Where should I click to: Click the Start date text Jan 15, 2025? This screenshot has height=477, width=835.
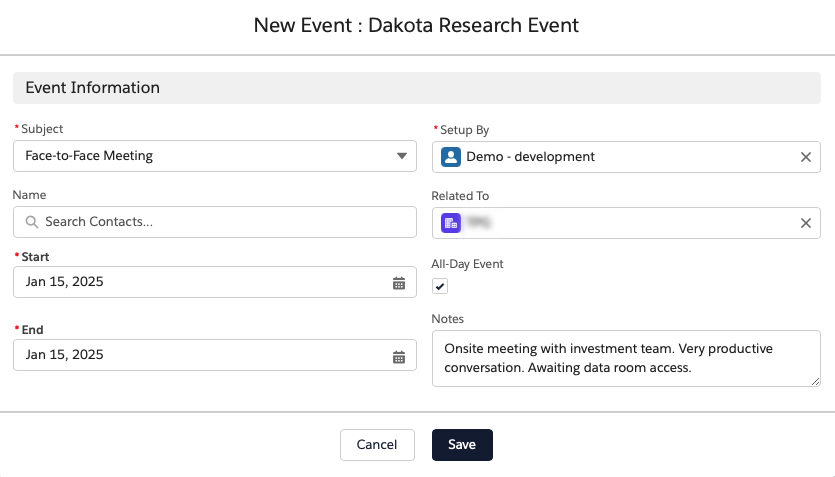tap(65, 282)
